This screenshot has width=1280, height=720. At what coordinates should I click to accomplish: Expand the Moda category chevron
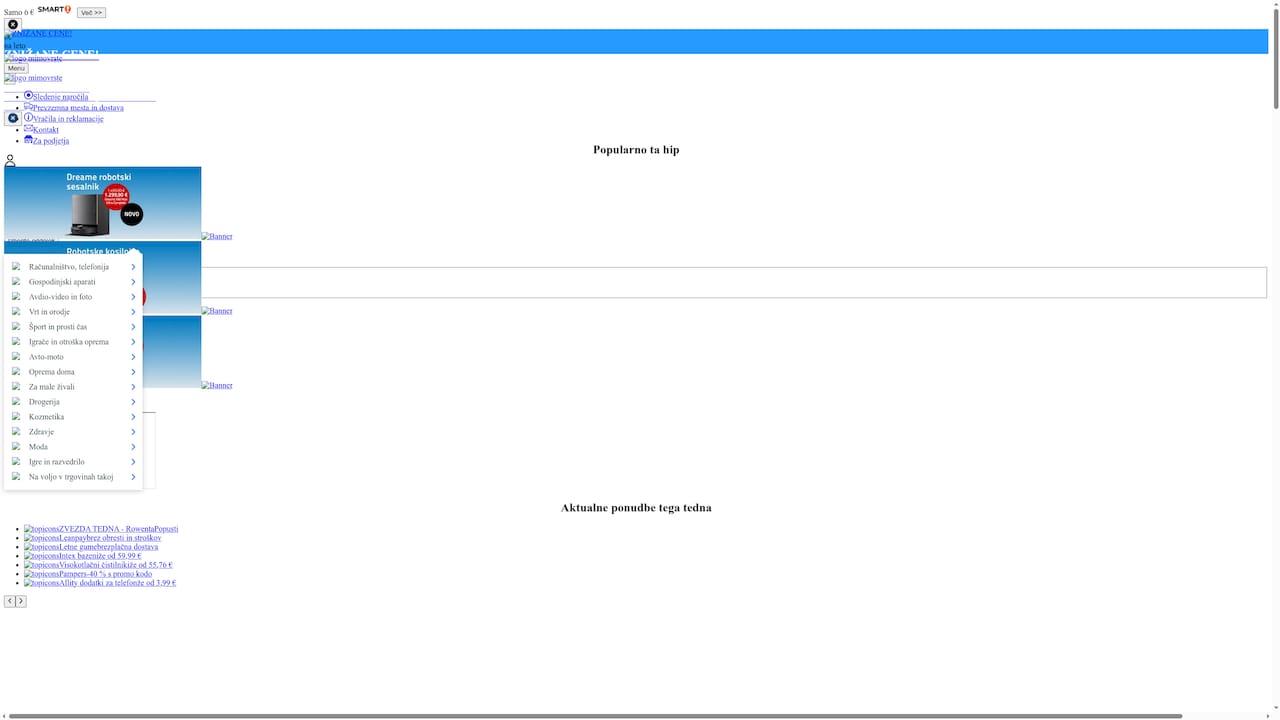[x=133, y=446]
